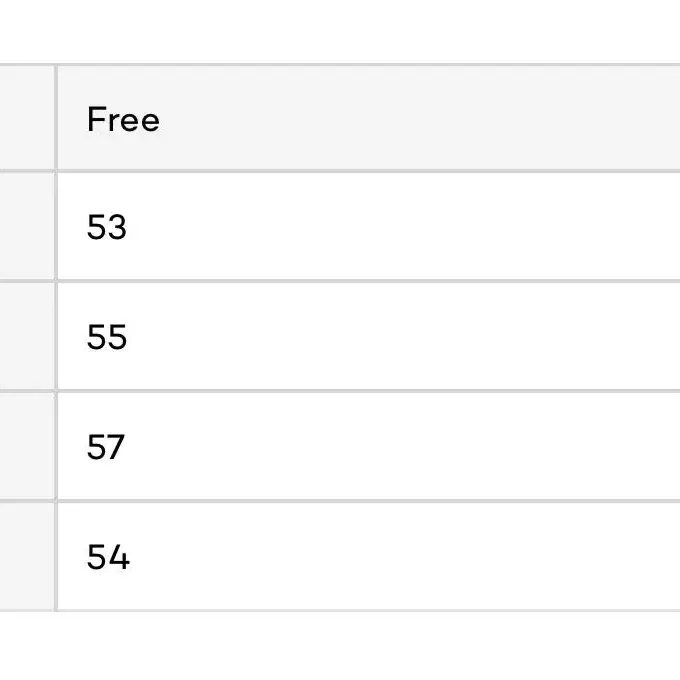The image size is (680, 680).
Task: Click the row border between 55 and 57
Action: [x=340, y=391]
